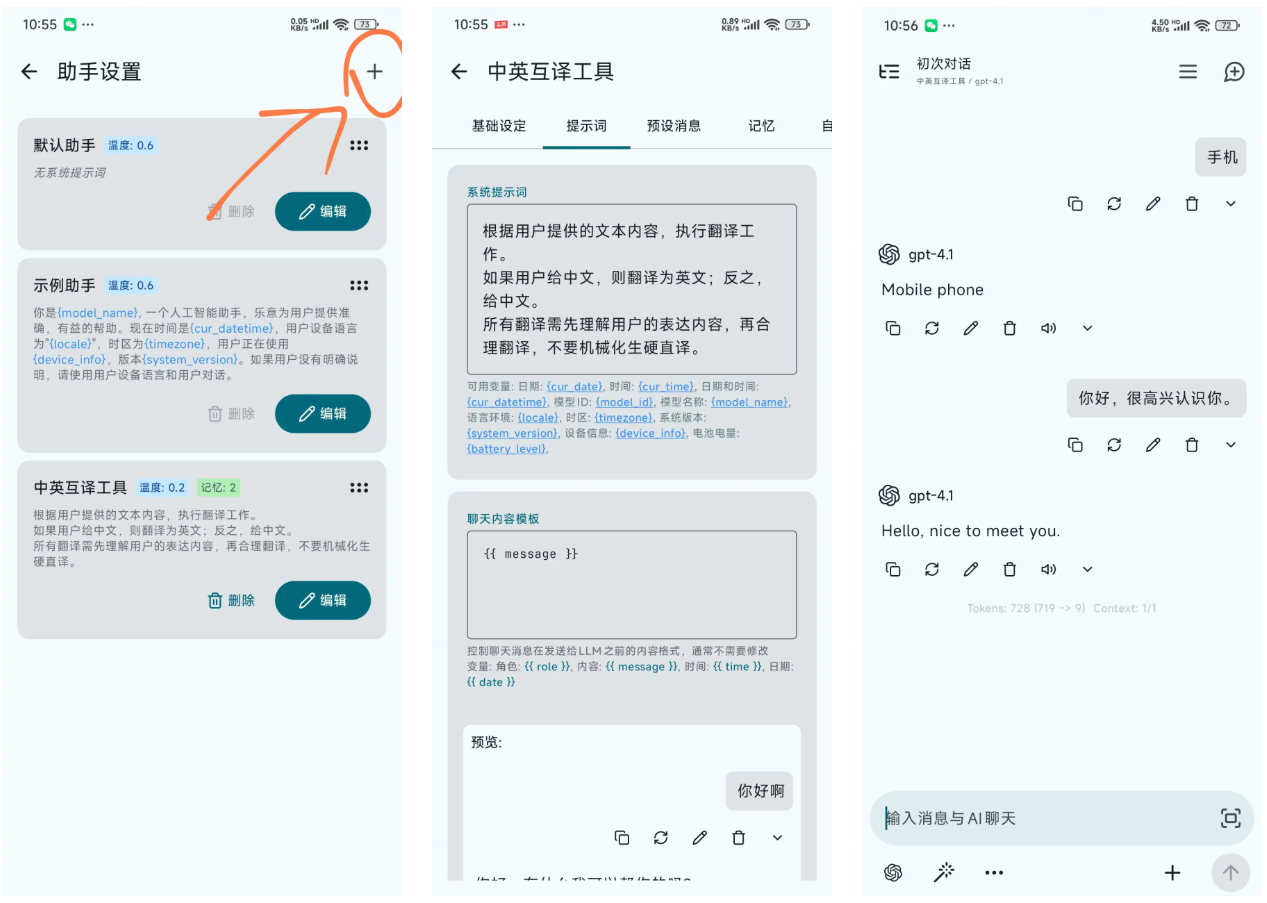Screen dimensions: 1267x903
Task: Tap the plus icon to add an assistant
Action: tap(374, 71)
